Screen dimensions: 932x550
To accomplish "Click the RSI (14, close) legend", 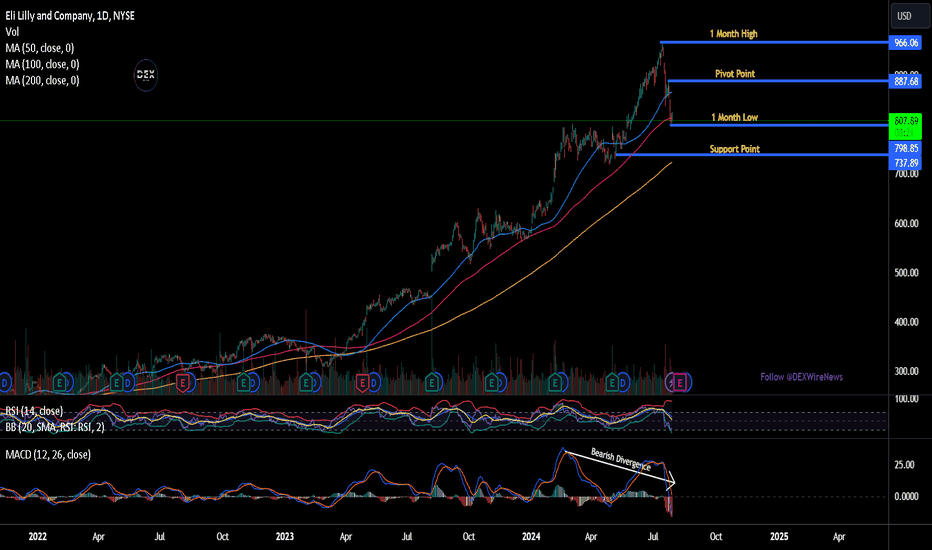I will pos(34,411).
